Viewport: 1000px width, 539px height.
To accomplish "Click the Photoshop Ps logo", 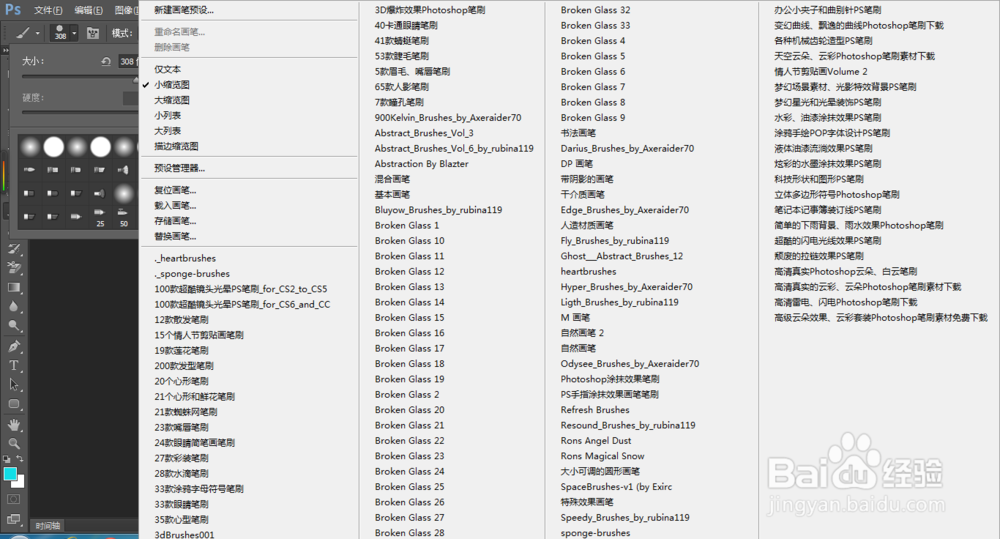I will coord(13,10).
